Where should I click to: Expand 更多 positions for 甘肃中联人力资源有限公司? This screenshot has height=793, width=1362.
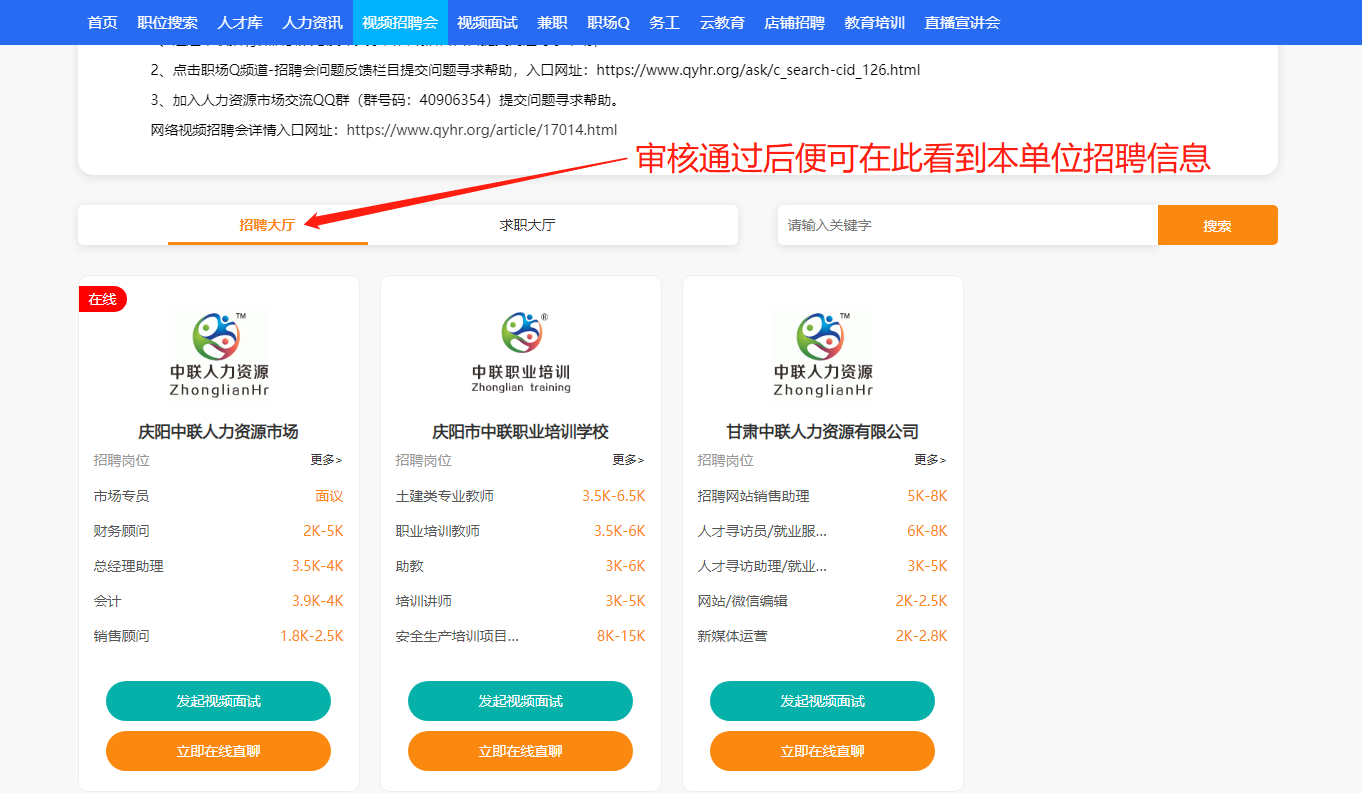930,460
